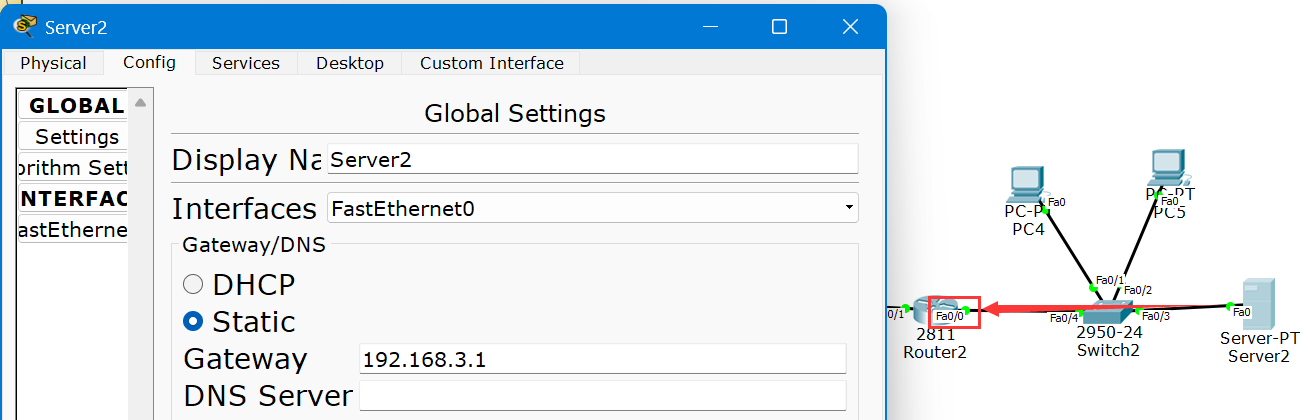Select the PC5 computer icon
Image resolution: width=1308 pixels, height=420 pixels.
point(1168,168)
